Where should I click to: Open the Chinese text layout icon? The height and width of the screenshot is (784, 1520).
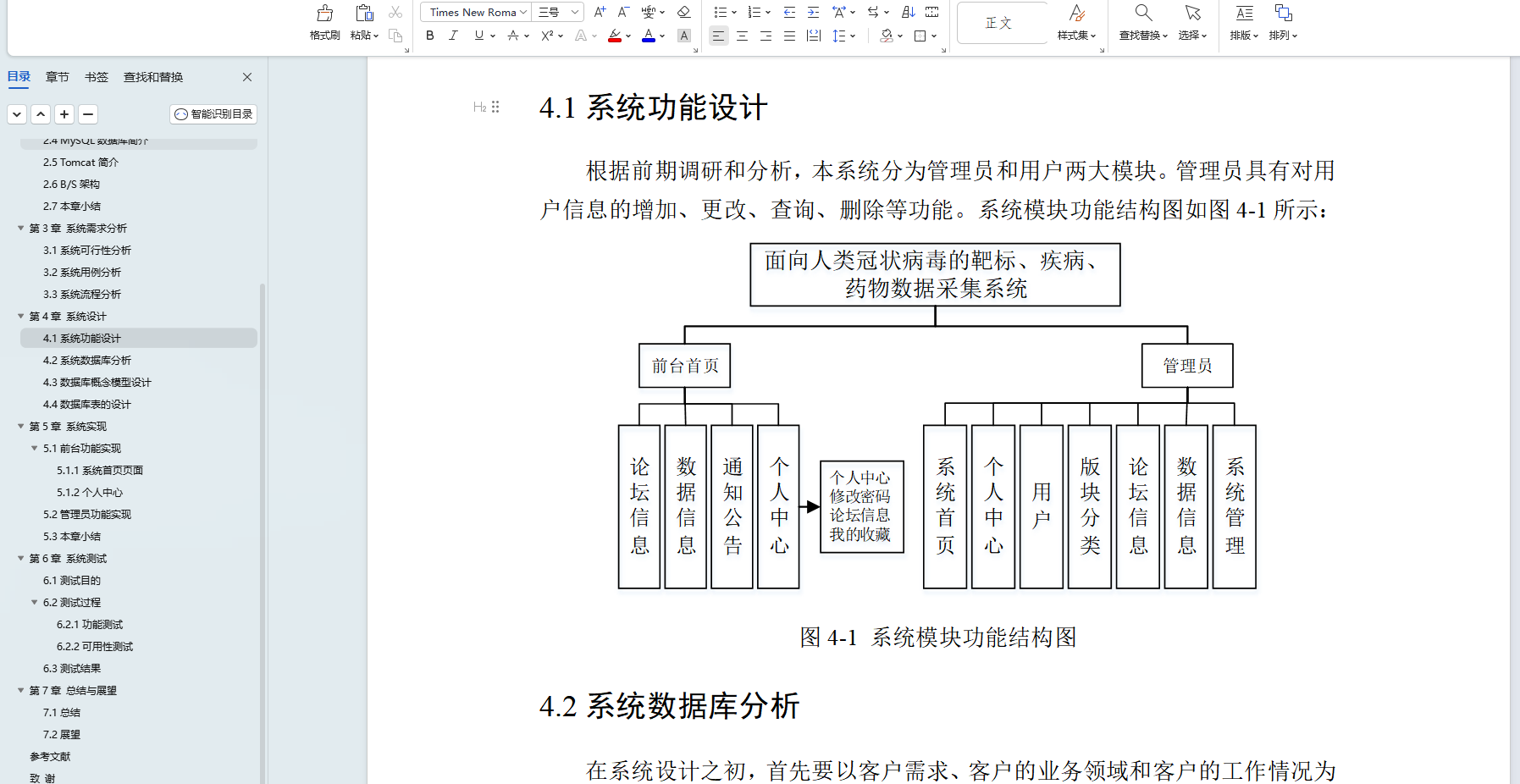tap(839, 12)
